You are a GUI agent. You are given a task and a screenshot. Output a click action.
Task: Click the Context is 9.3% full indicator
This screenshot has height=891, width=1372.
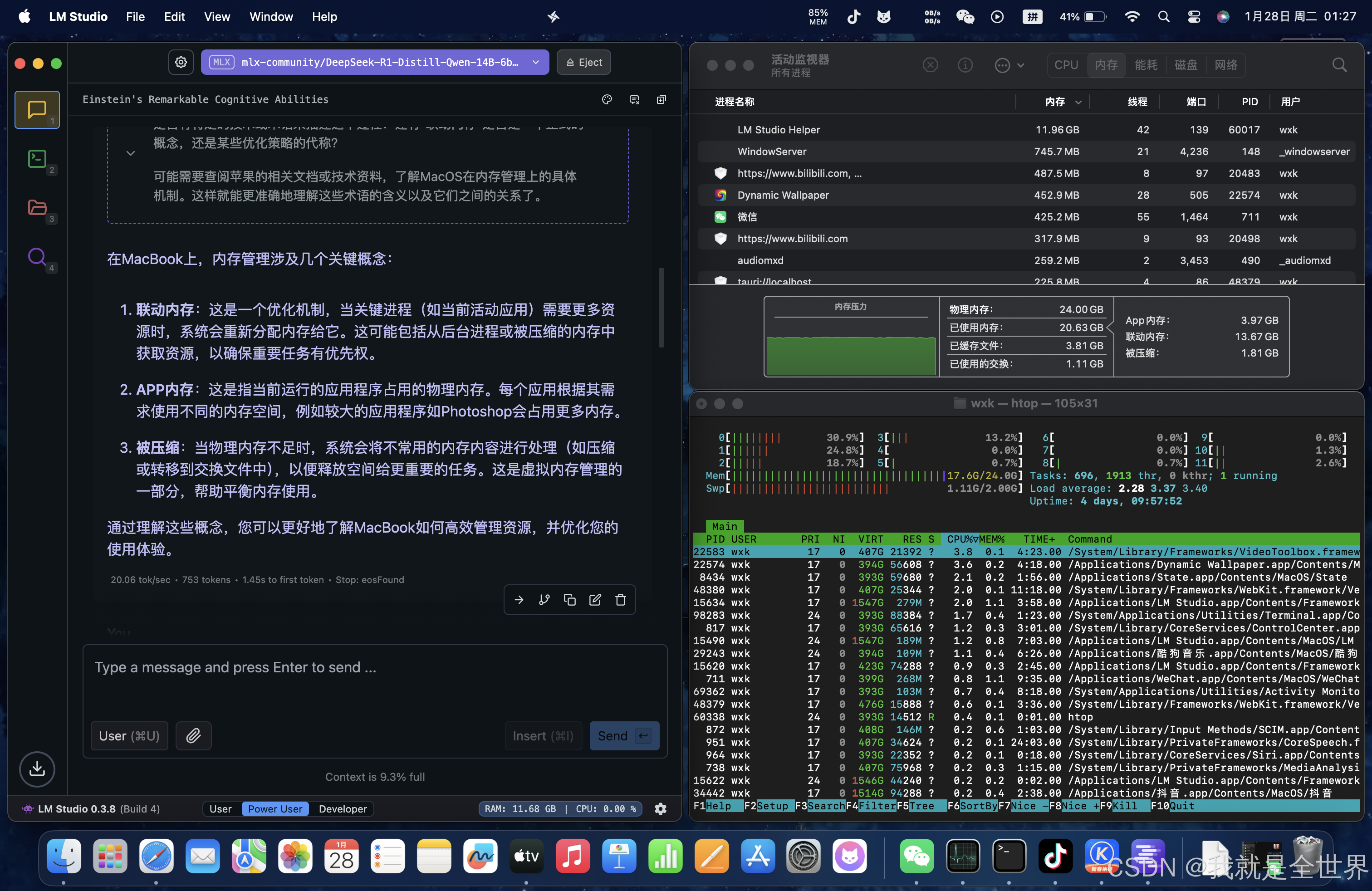coord(375,776)
